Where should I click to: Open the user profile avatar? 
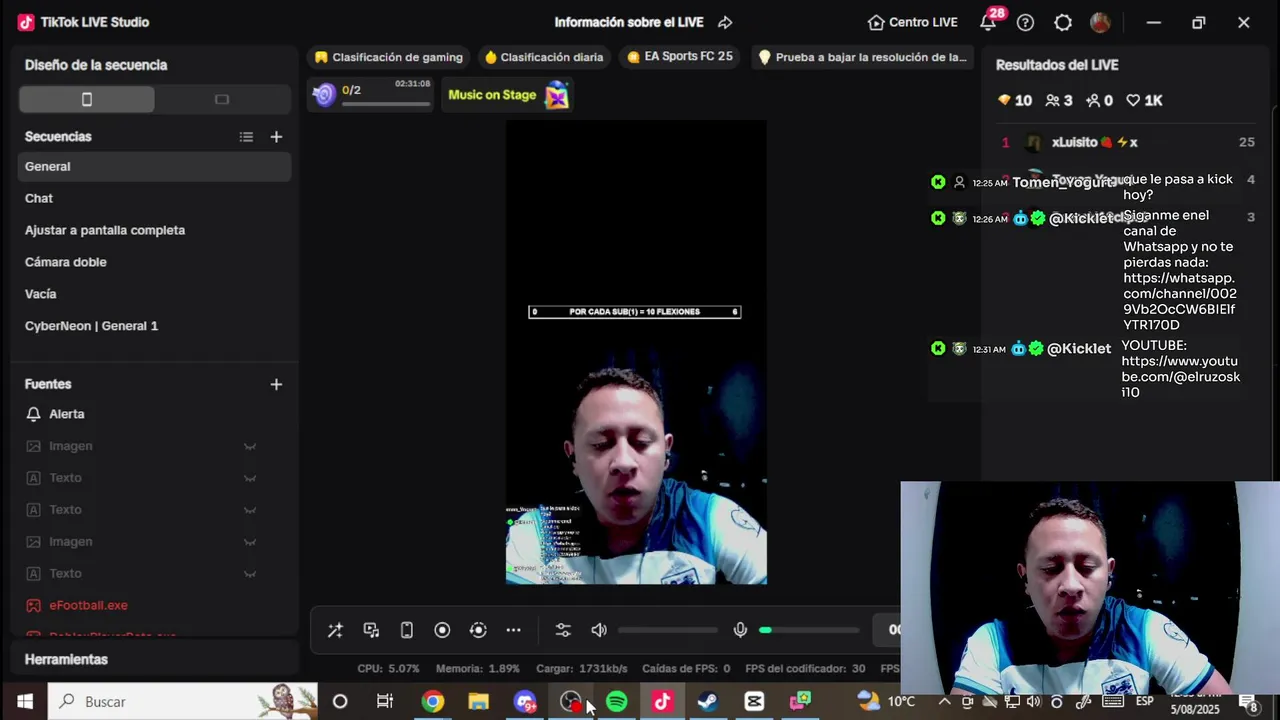pos(1100,22)
